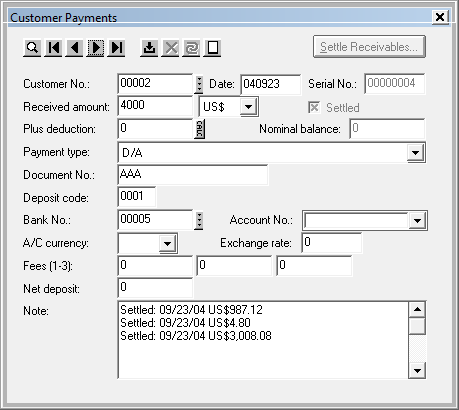Go to the first record
This screenshot has width=459, height=410.
pyautogui.click(x=53, y=48)
